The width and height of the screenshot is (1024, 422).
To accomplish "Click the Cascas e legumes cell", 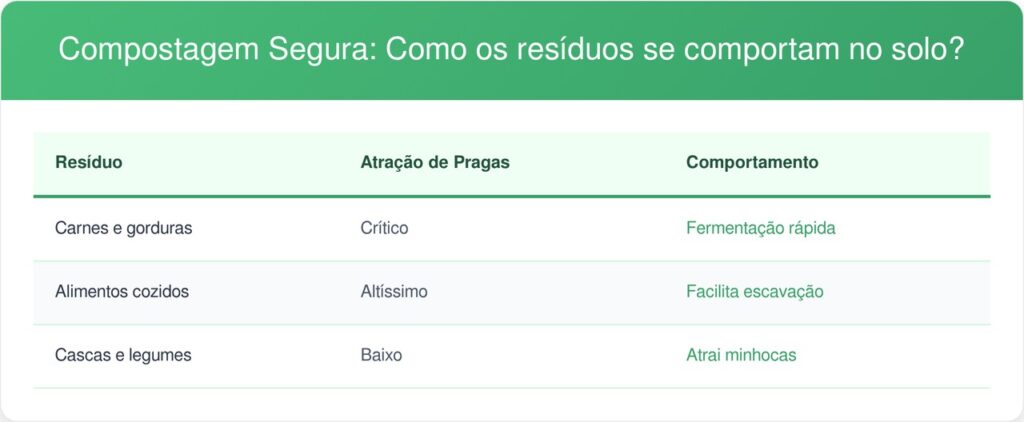I will (123, 355).
